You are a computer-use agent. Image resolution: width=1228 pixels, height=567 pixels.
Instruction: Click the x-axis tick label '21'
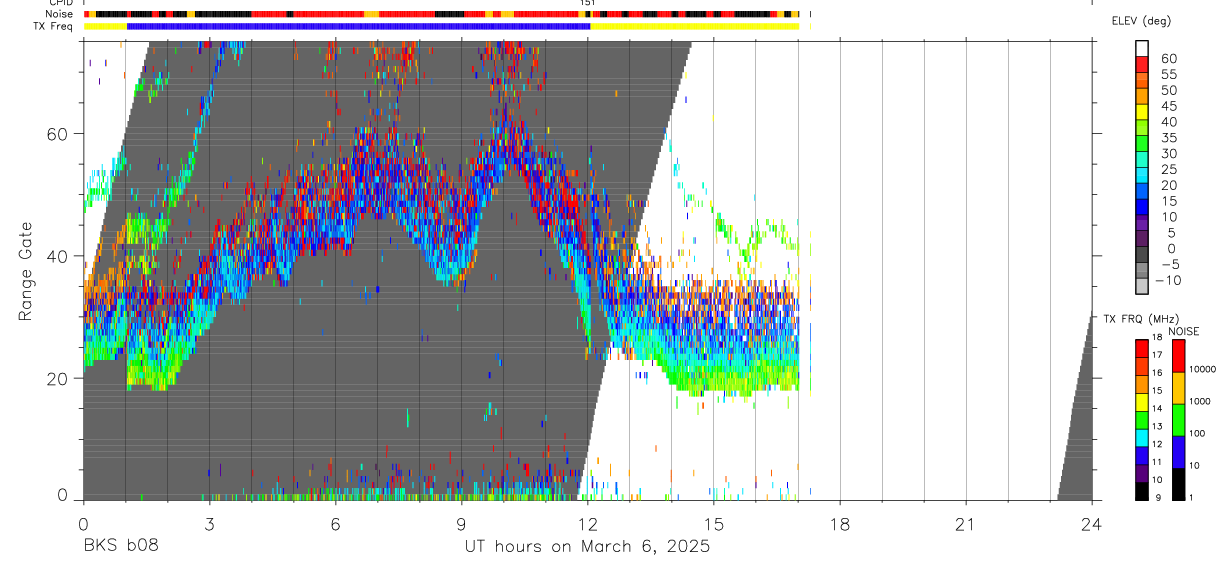(966, 523)
